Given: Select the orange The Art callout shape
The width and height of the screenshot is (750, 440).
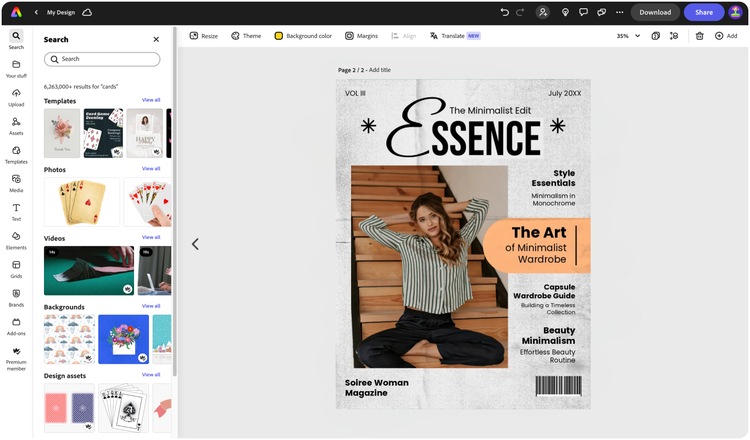Looking at the screenshot, I should tap(537, 246).
